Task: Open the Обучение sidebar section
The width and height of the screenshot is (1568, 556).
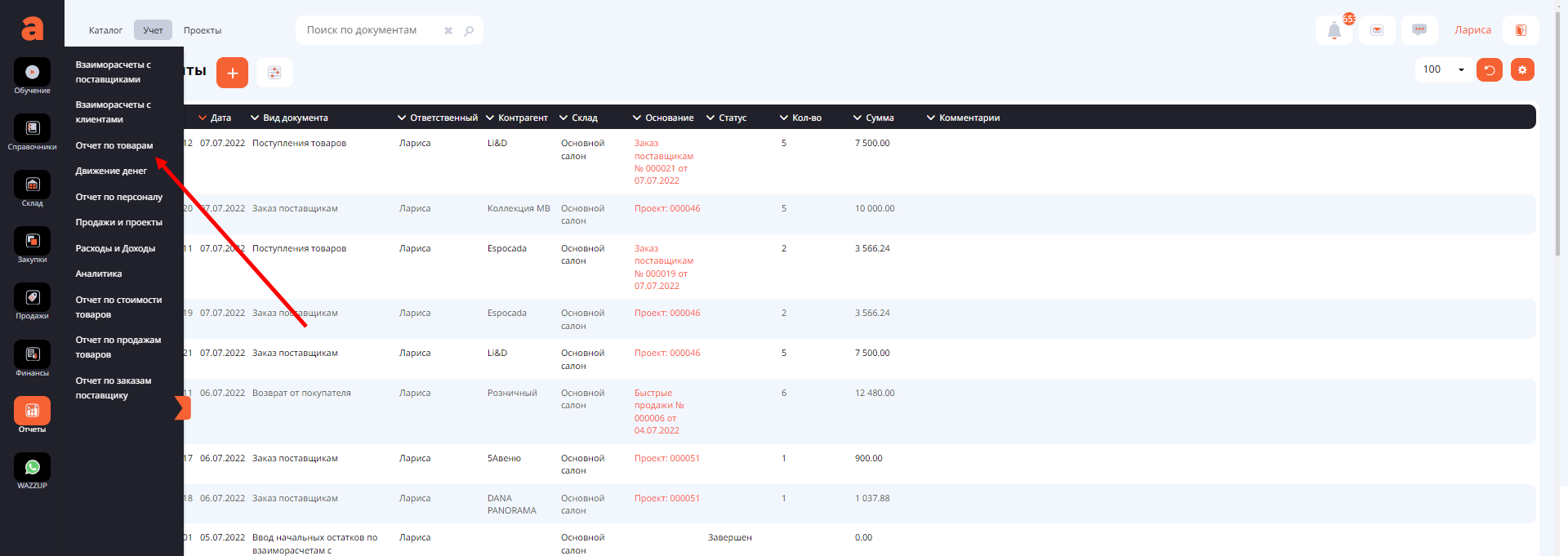Action: (x=32, y=76)
